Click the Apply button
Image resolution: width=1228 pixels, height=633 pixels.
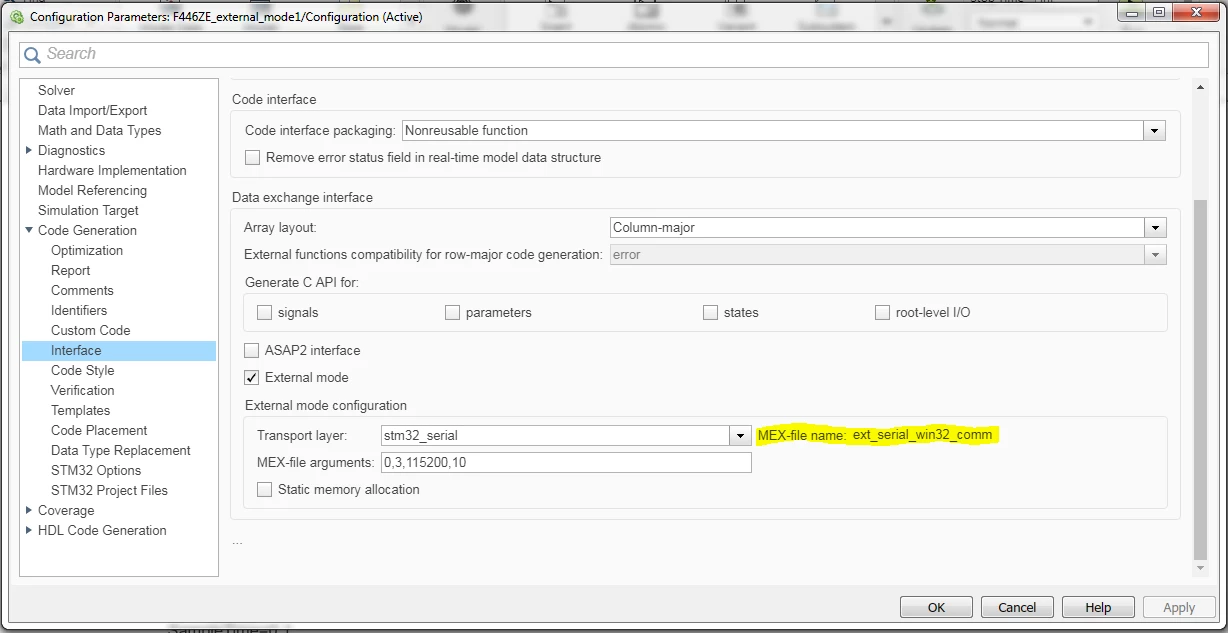1179,607
